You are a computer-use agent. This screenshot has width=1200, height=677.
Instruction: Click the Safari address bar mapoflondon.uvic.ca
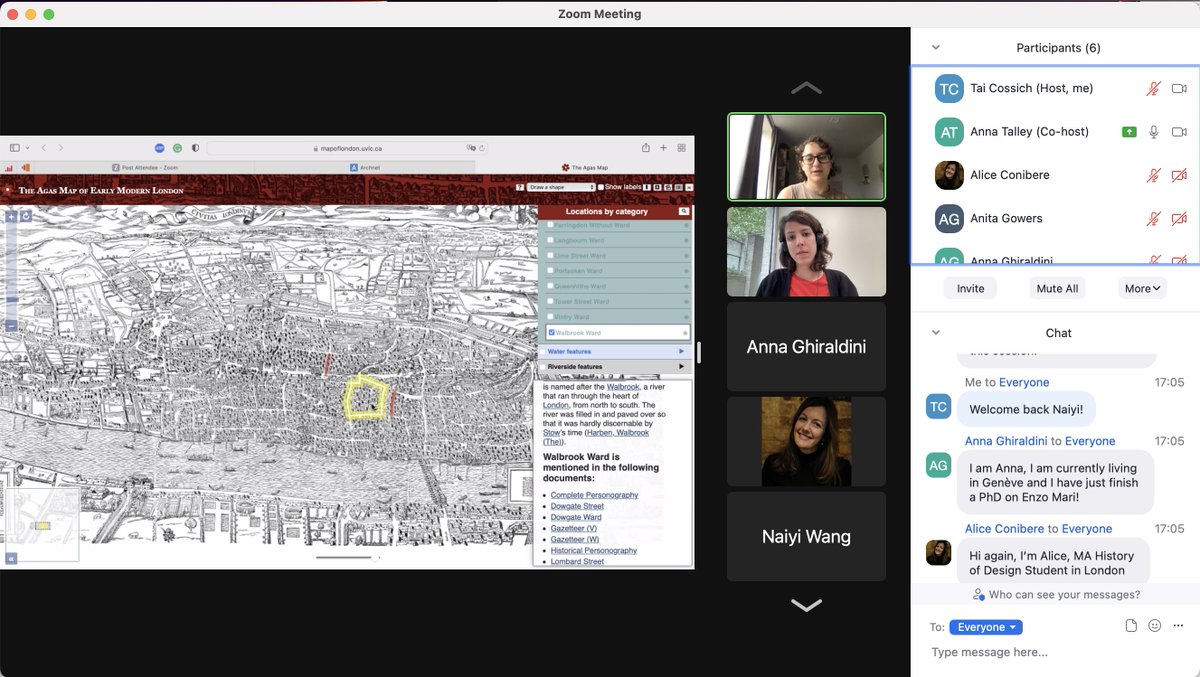pyautogui.click(x=346, y=148)
